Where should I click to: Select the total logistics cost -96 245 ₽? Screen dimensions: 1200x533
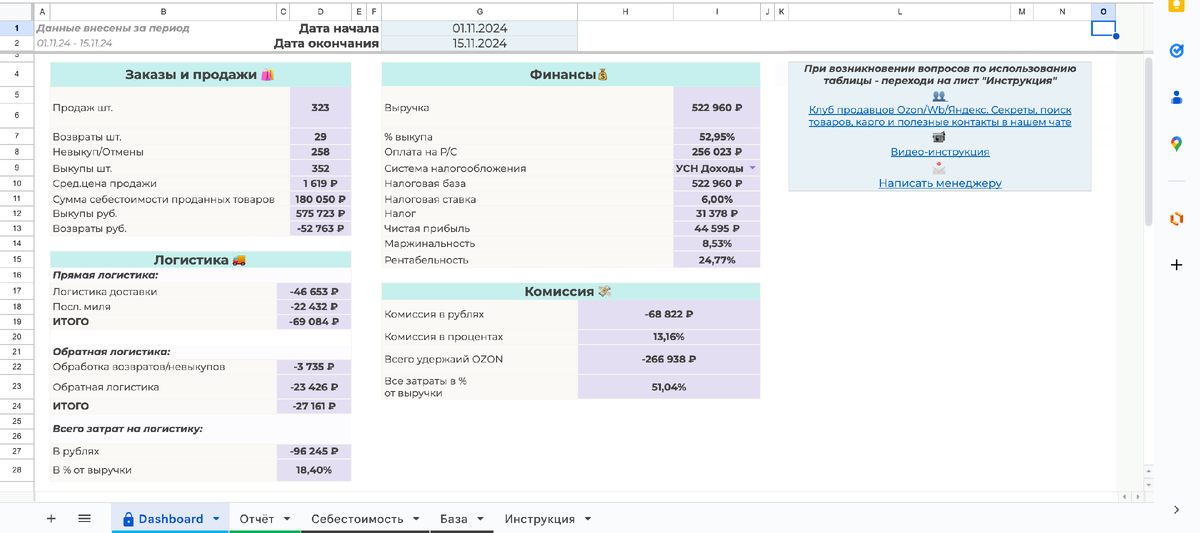tap(314, 451)
